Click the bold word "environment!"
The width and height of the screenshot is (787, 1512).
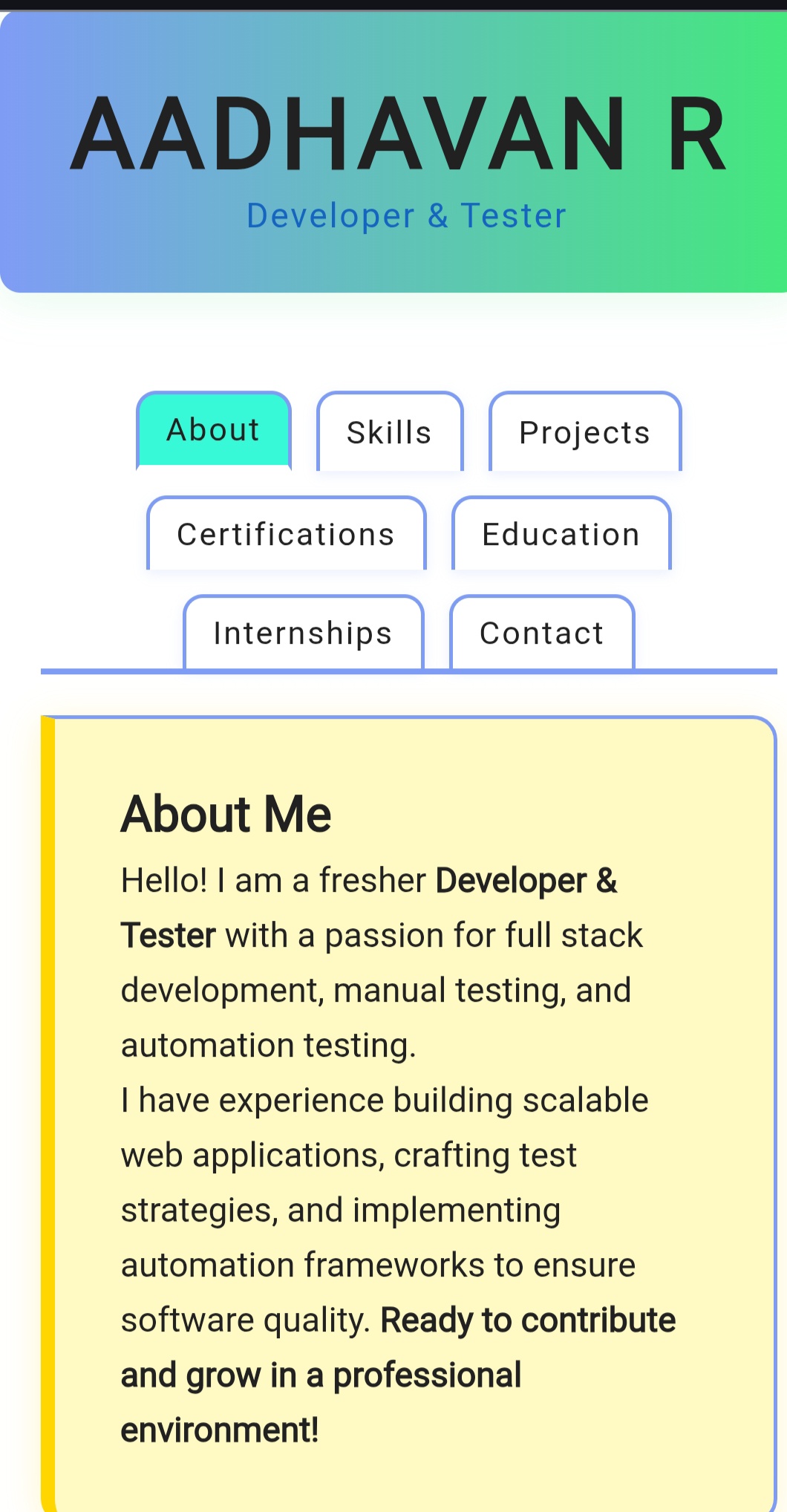(x=220, y=1430)
